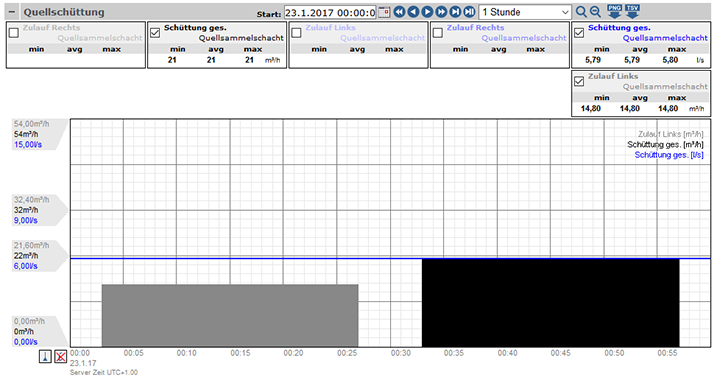Click the '00:05' time axis label
This screenshot has width=720, height=380.
click(134, 353)
